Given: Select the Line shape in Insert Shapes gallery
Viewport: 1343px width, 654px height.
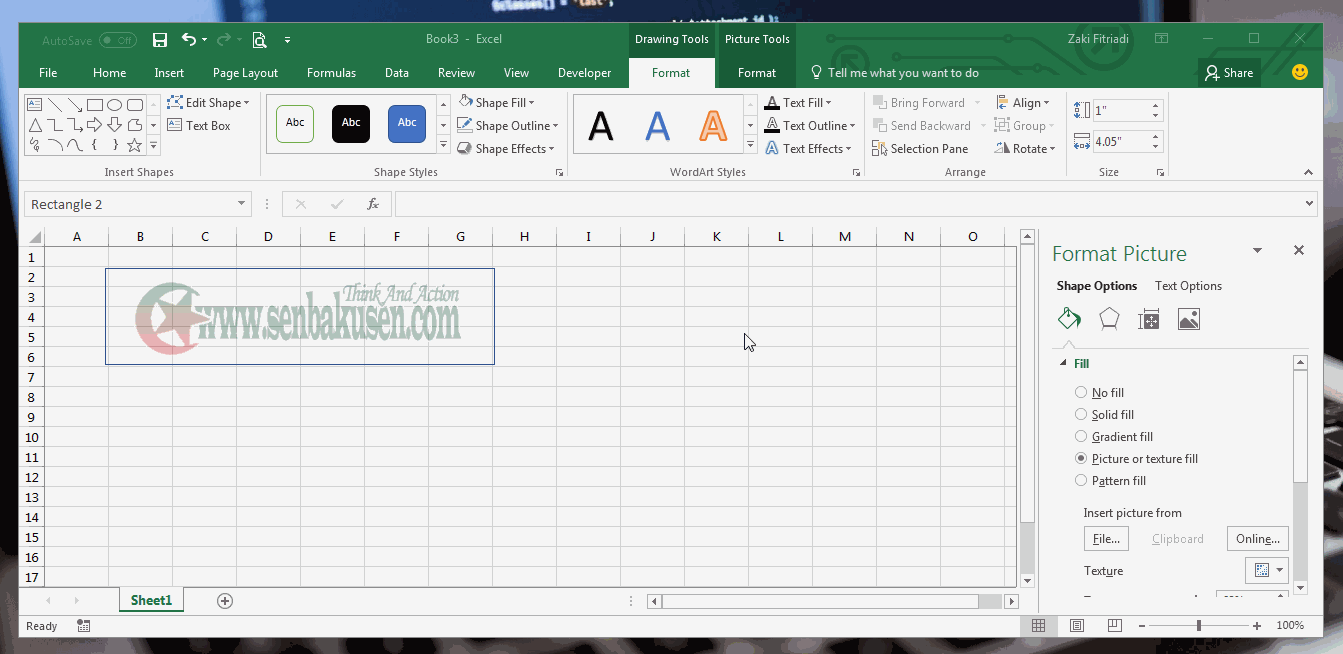Looking at the screenshot, I should tap(55, 104).
